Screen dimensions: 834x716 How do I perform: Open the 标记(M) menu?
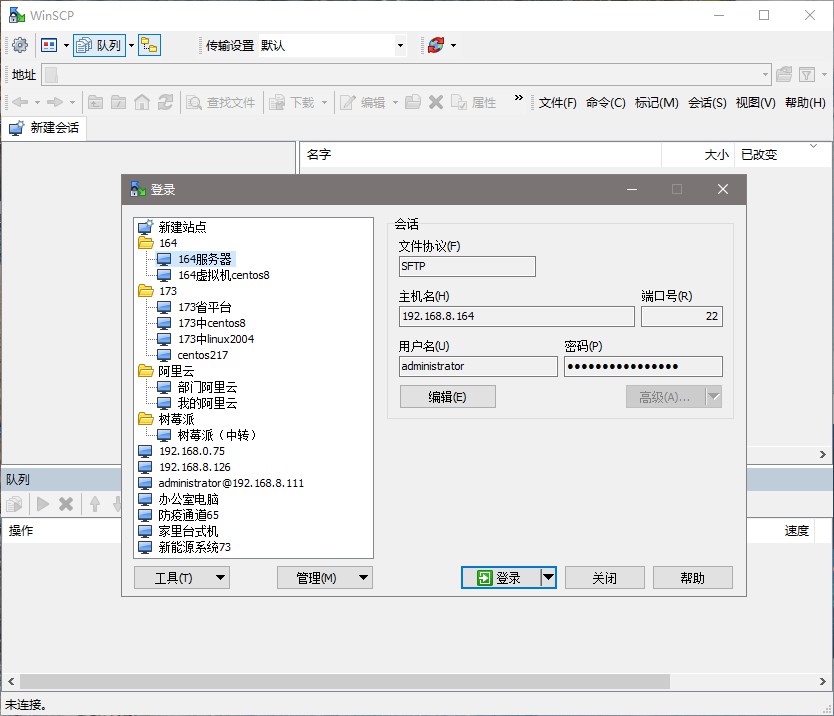pyautogui.click(x=656, y=102)
